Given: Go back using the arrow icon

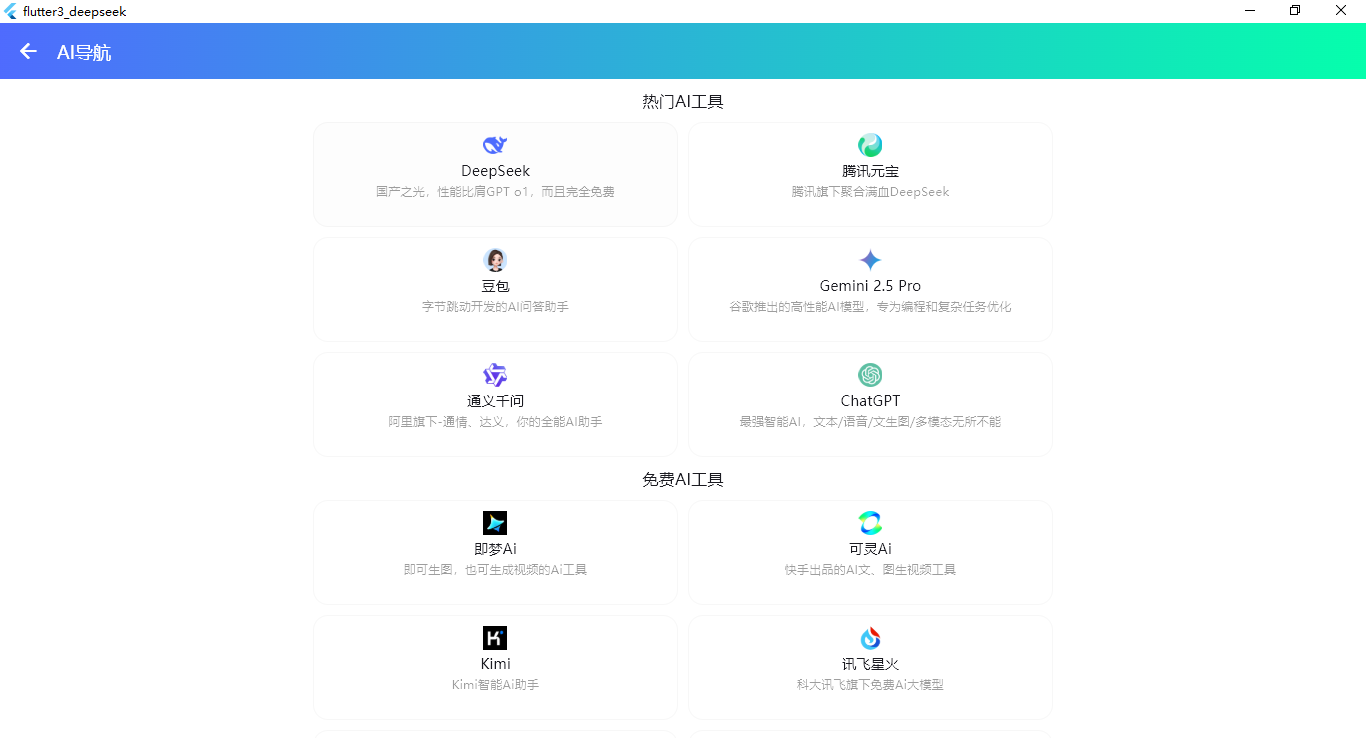Looking at the screenshot, I should pyautogui.click(x=28, y=51).
